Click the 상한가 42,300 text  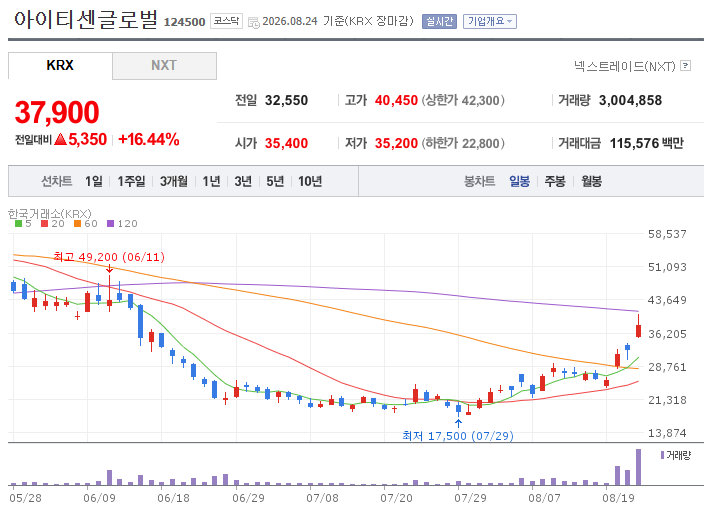tap(463, 100)
